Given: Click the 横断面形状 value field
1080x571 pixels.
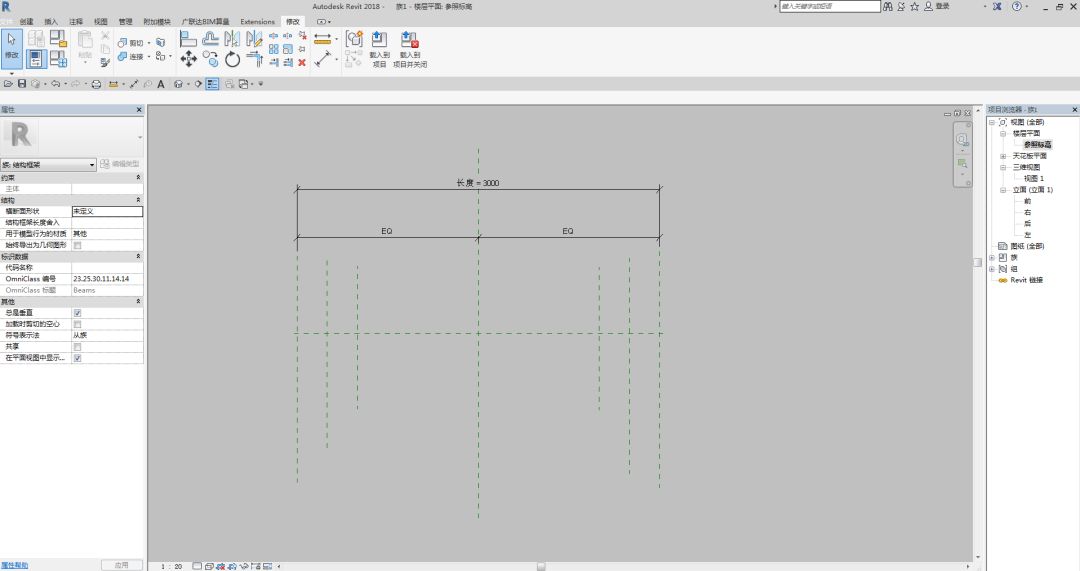Looking at the screenshot, I should (x=107, y=211).
